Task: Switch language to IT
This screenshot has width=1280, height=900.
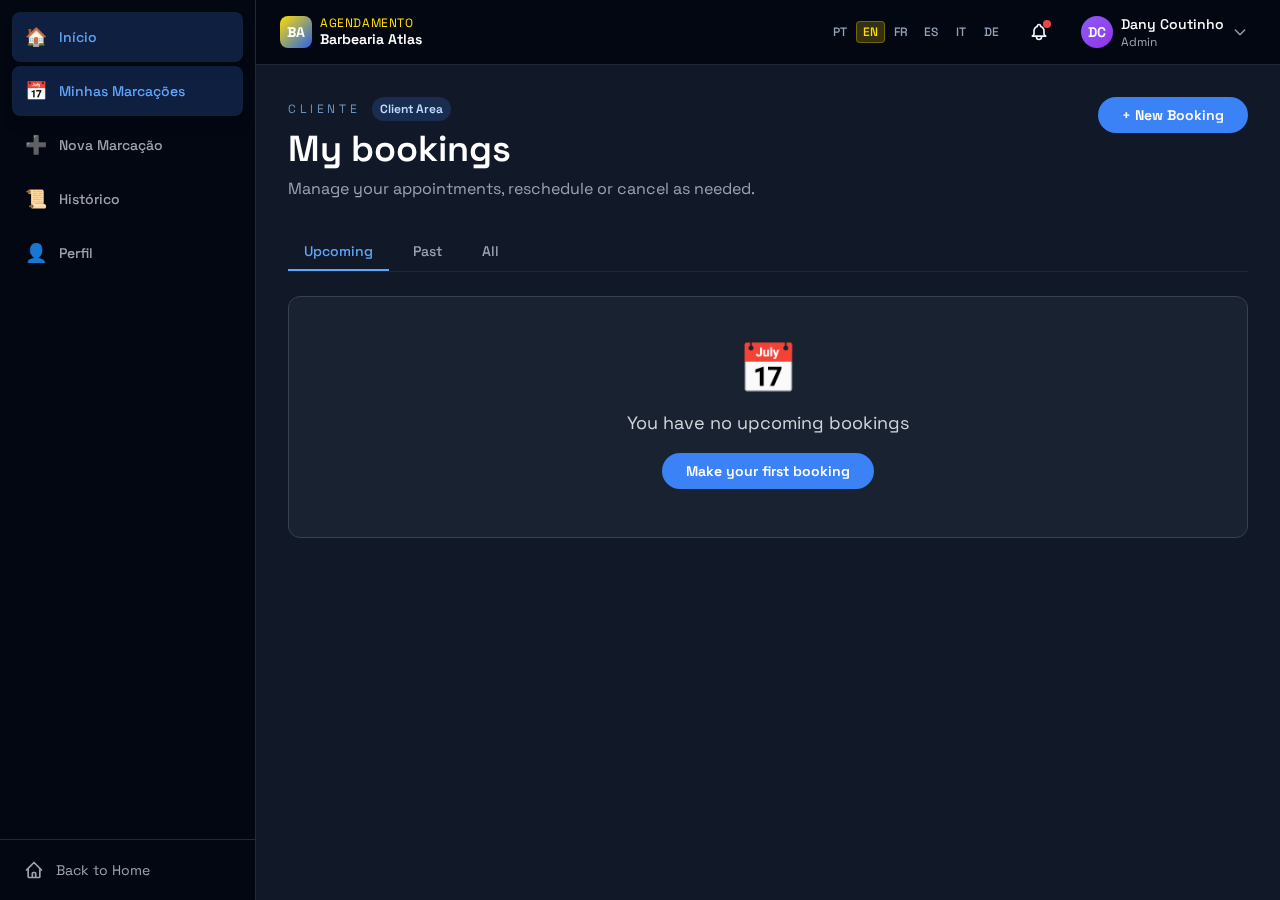Action: tap(961, 32)
